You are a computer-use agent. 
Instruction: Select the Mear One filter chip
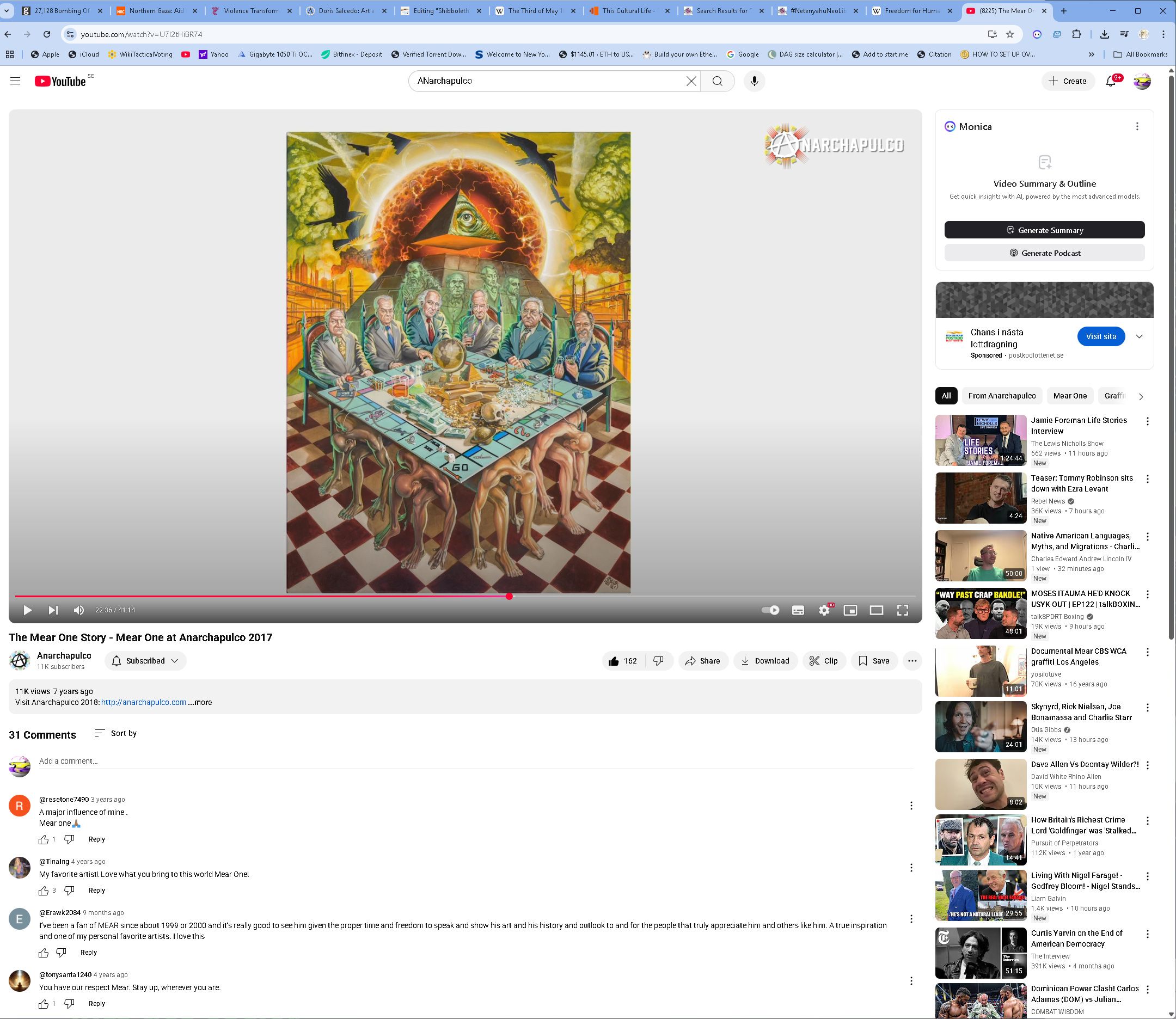1069,396
